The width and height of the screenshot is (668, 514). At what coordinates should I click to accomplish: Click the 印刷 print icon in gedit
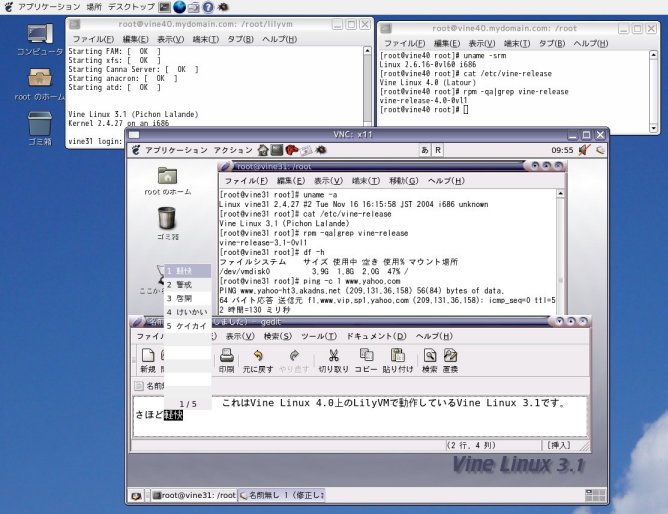click(x=227, y=360)
